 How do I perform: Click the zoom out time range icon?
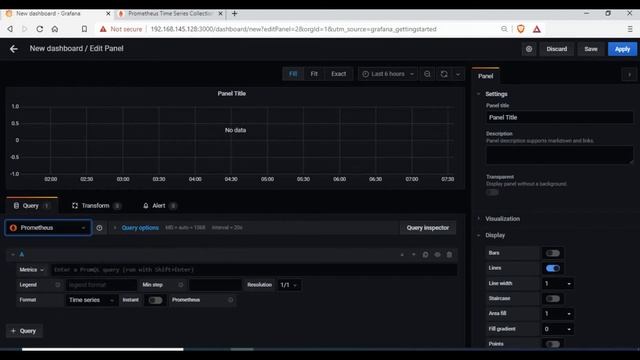click(x=427, y=74)
